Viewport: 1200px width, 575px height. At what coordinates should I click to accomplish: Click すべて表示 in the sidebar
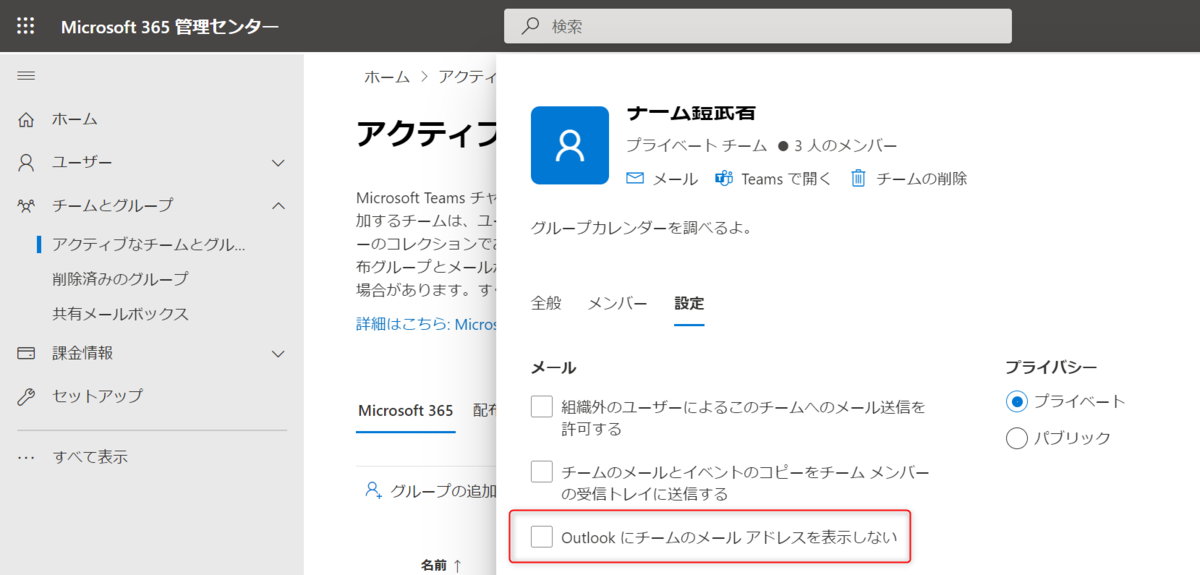[x=90, y=457]
